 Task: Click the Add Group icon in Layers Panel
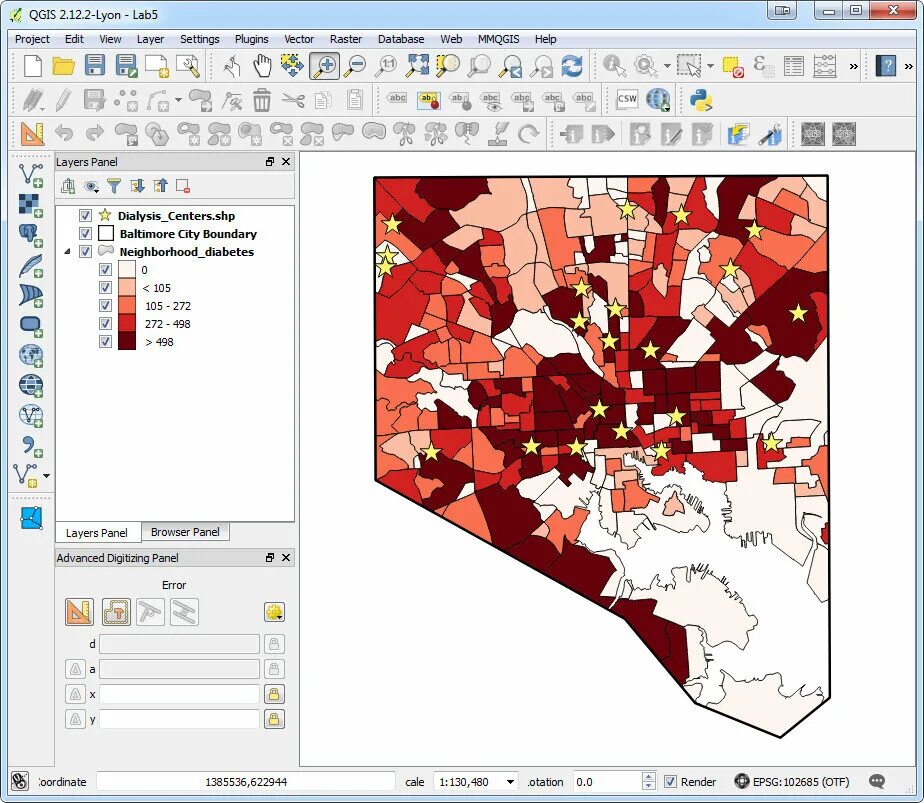pyautogui.click(x=70, y=186)
